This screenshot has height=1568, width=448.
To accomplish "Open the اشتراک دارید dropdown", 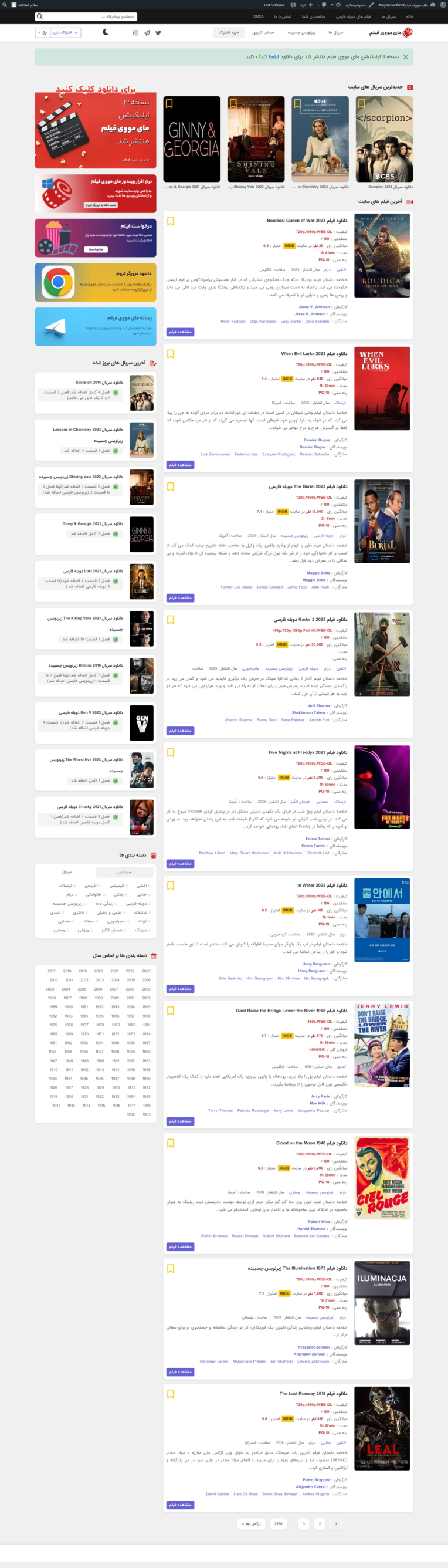I will (x=65, y=32).
